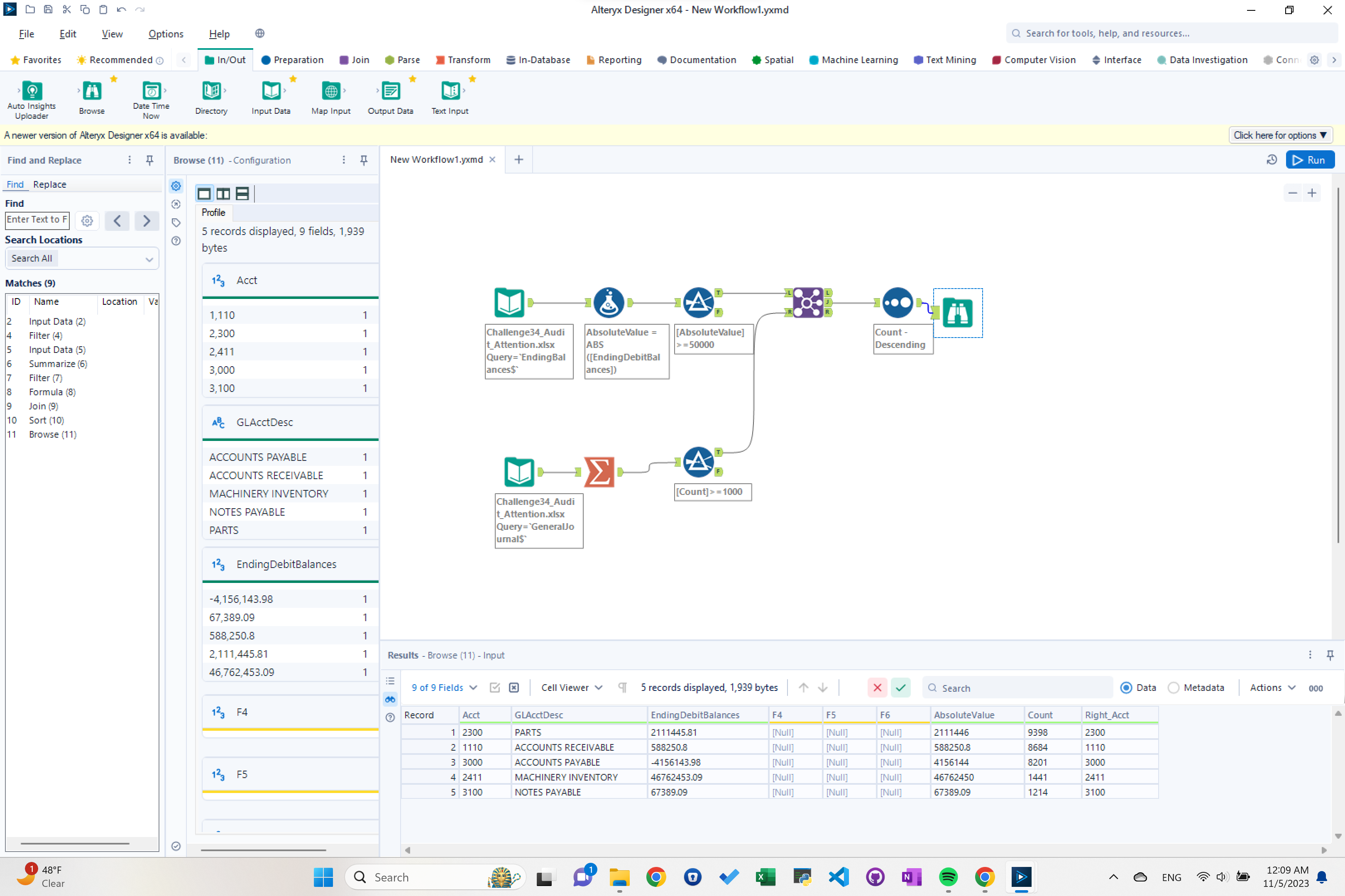Select the Map Input tool icon
Viewport: 1345px width, 896px height.
[x=331, y=90]
